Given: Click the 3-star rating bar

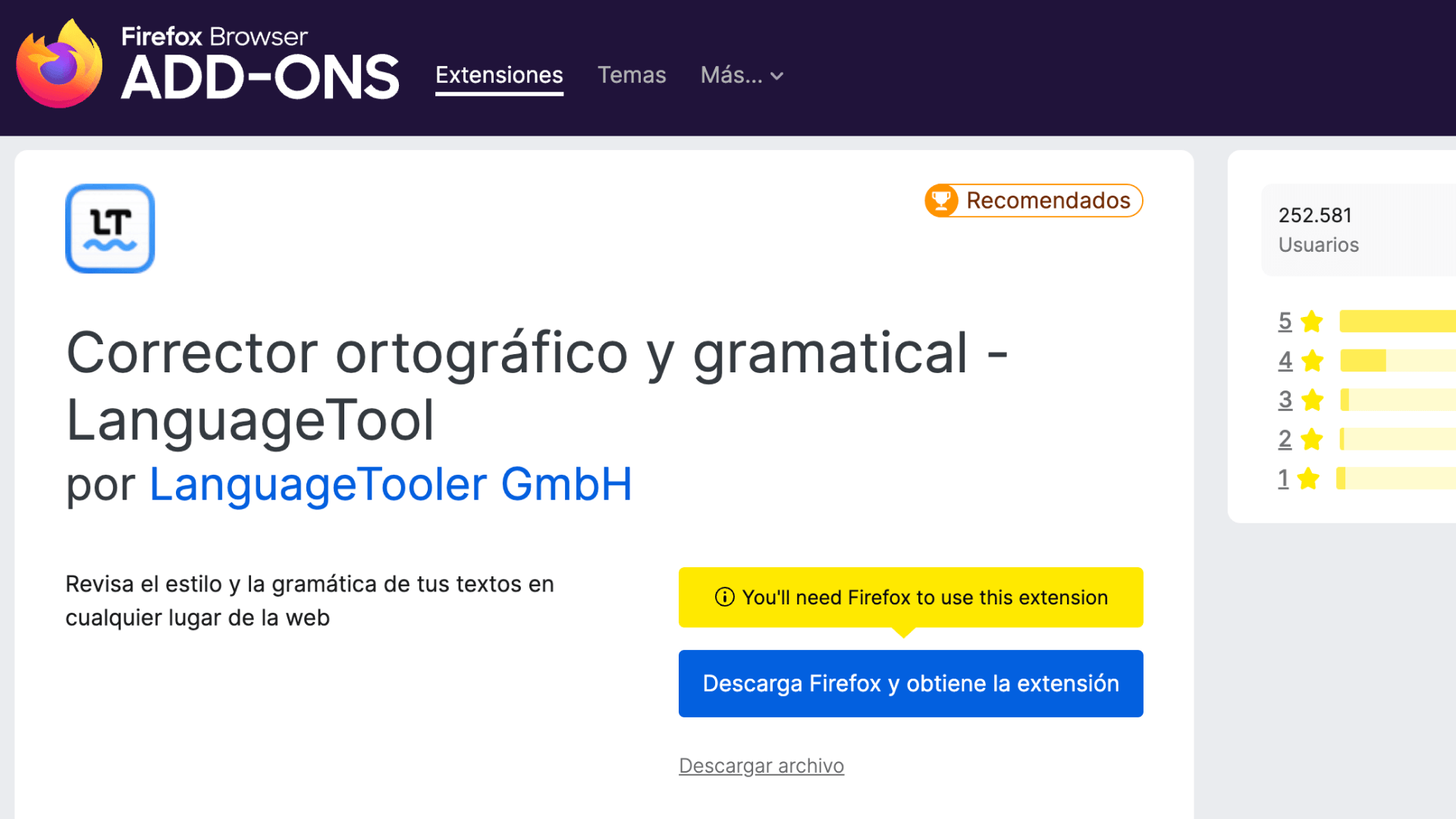Looking at the screenshot, I should tap(1398, 400).
